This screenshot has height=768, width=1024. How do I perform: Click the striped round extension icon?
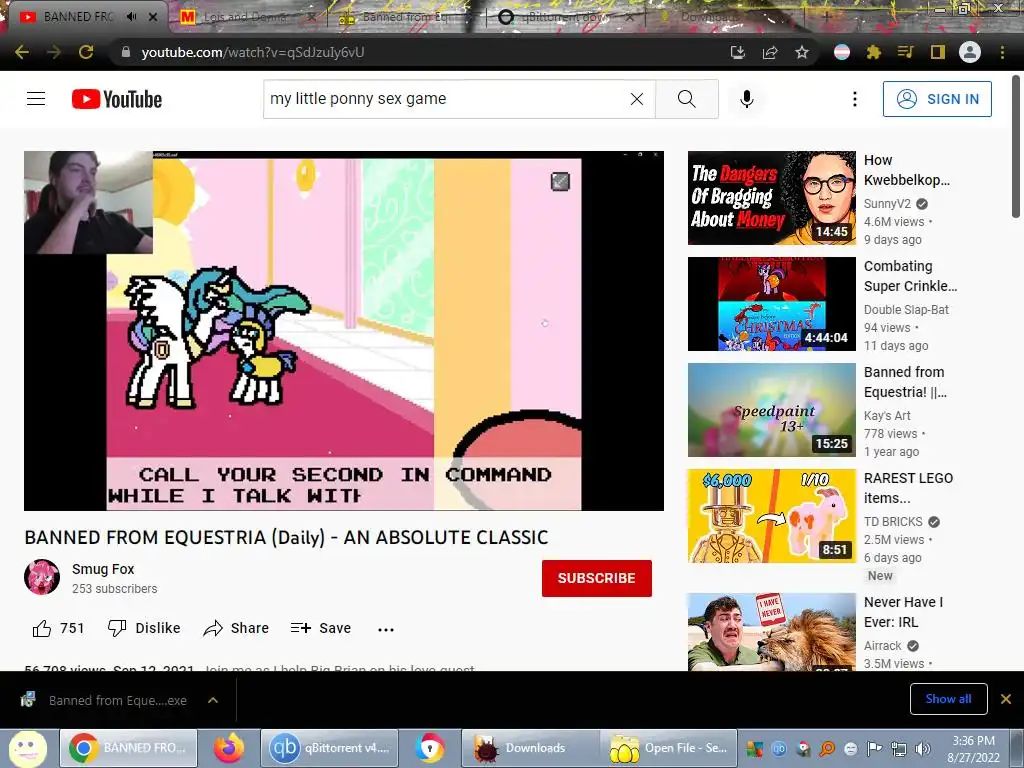pos(842,52)
